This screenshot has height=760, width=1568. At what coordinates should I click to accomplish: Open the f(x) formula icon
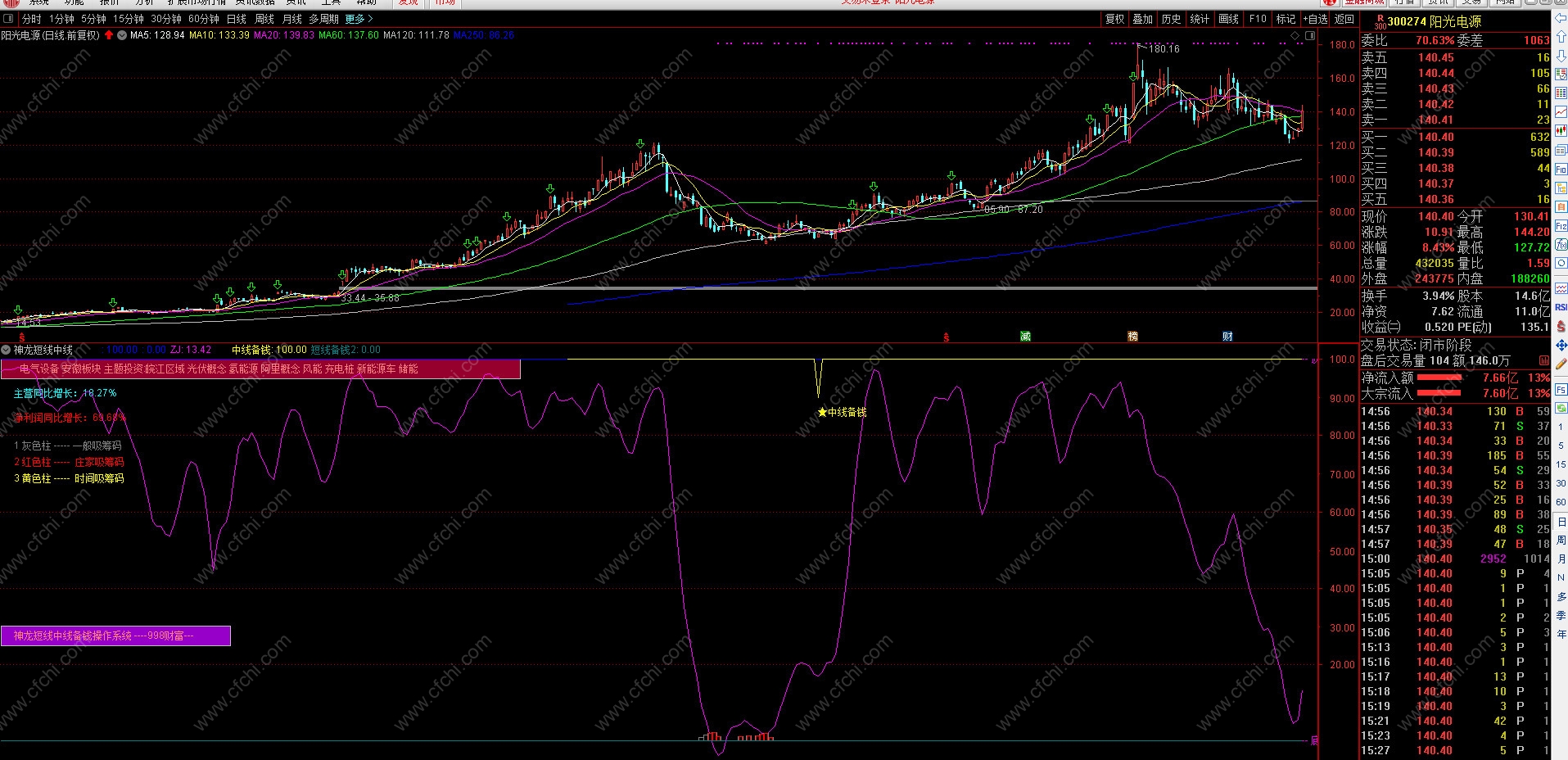[1561, 244]
